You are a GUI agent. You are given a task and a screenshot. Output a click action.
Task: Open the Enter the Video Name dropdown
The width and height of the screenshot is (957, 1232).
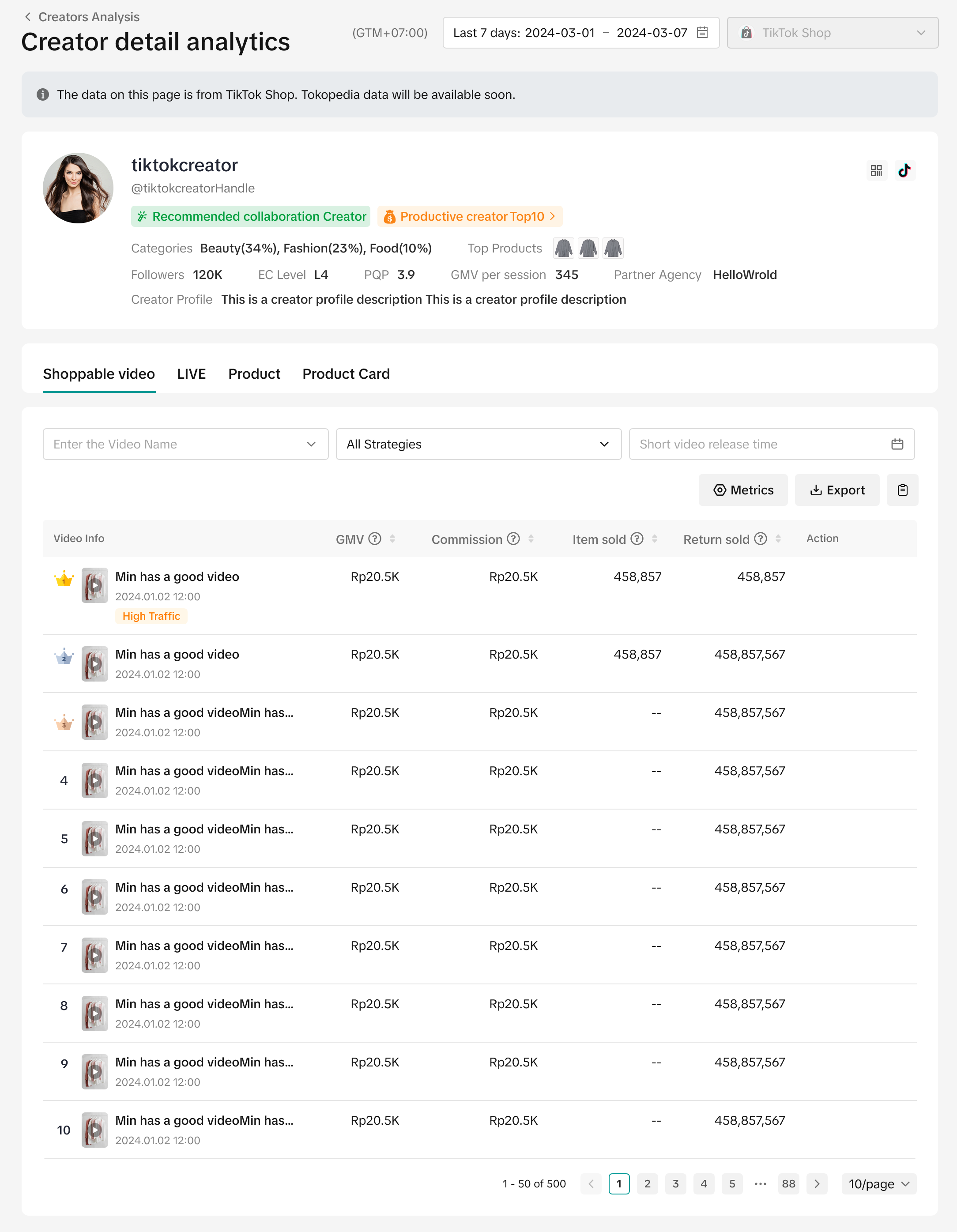(185, 444)
